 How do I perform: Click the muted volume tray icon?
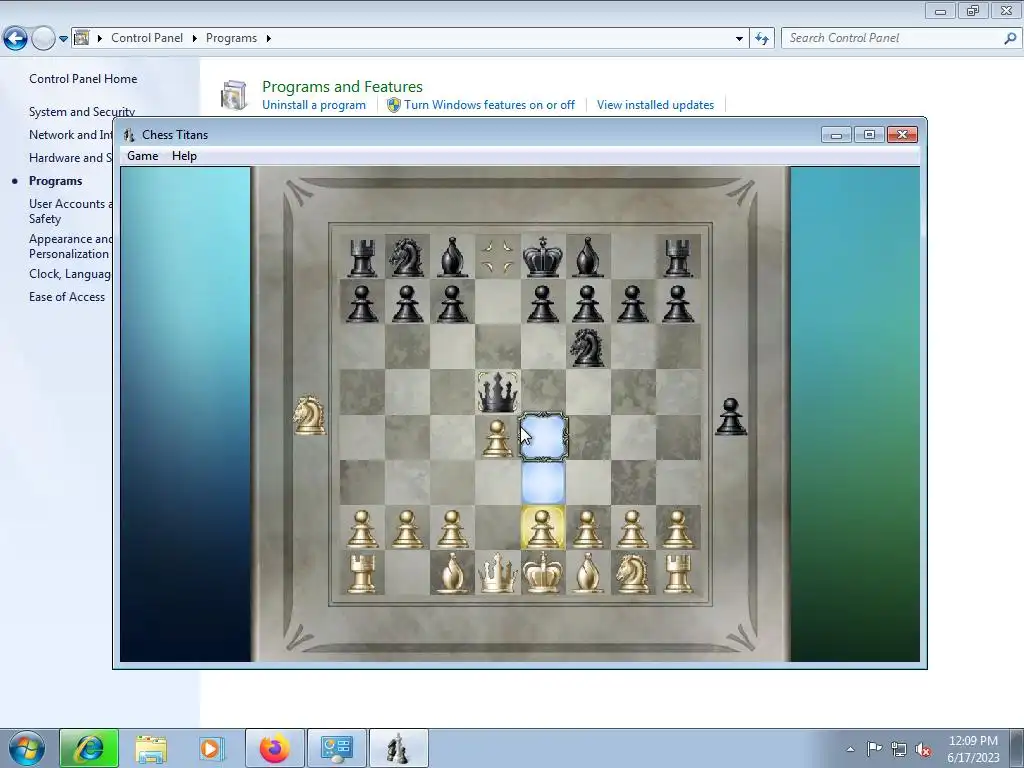click(923, 749)
